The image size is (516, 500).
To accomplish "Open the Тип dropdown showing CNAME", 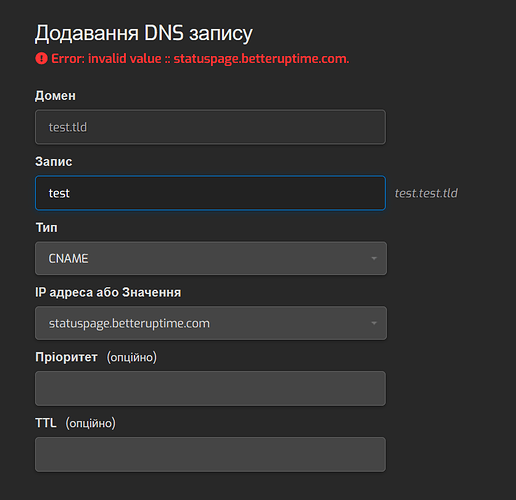I will (211, 258).
